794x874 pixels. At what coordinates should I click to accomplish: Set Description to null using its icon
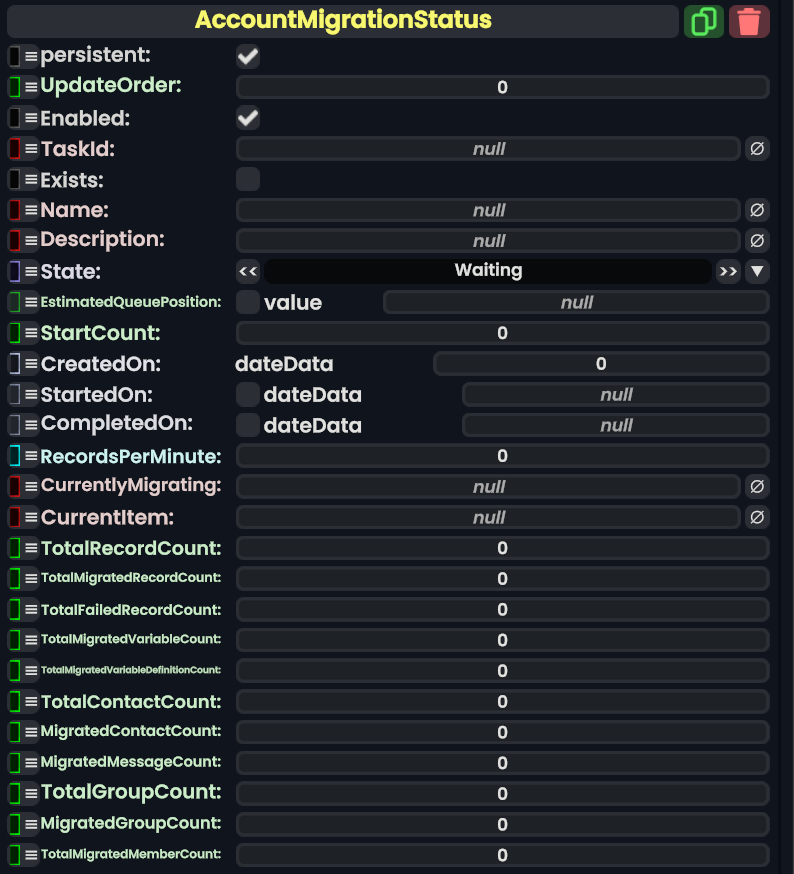(x=757, y=241)
